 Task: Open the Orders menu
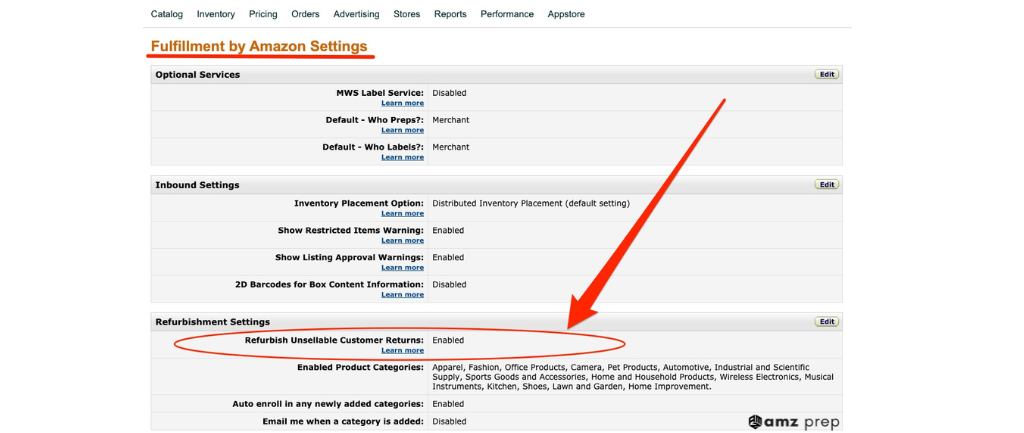tap(306, 14)
